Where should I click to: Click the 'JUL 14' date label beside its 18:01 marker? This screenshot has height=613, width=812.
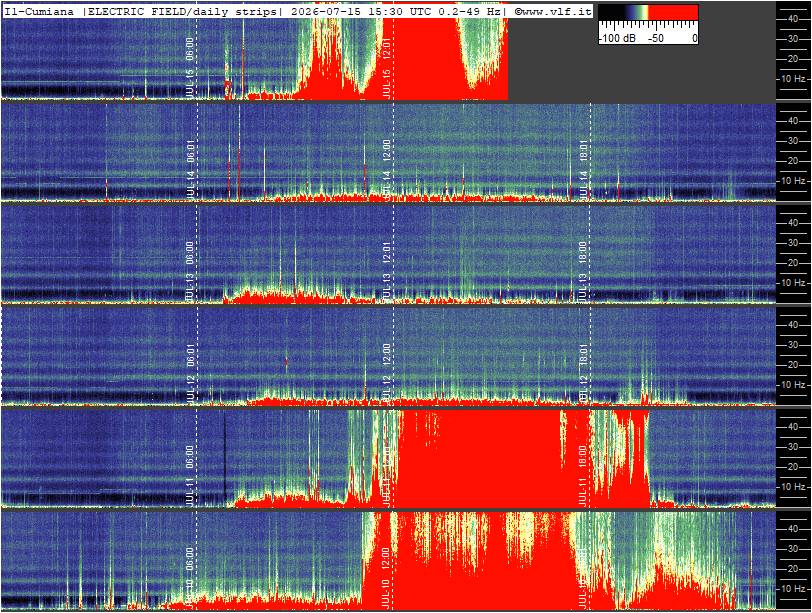pyautogui.click(x=583, y=185)
